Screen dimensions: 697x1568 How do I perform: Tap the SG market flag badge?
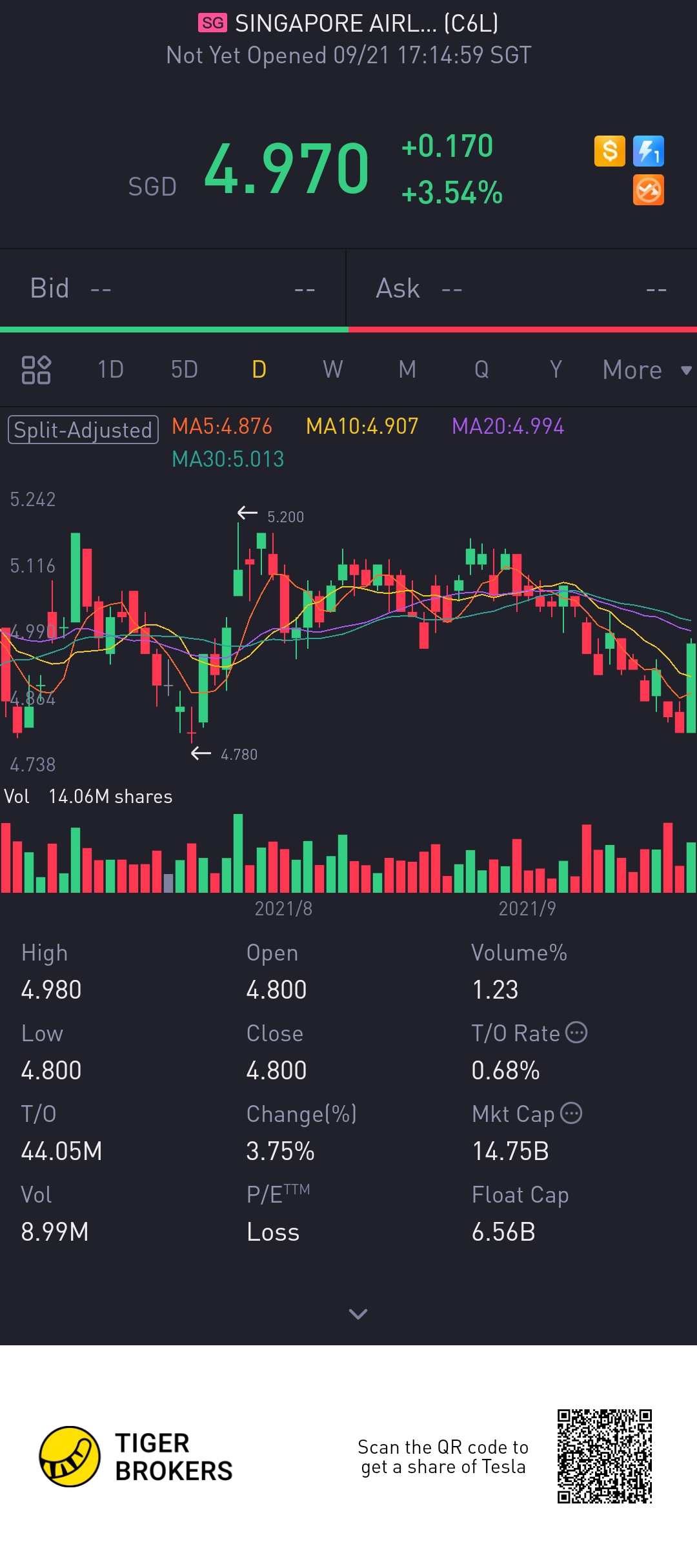click(x=212, y=23)
